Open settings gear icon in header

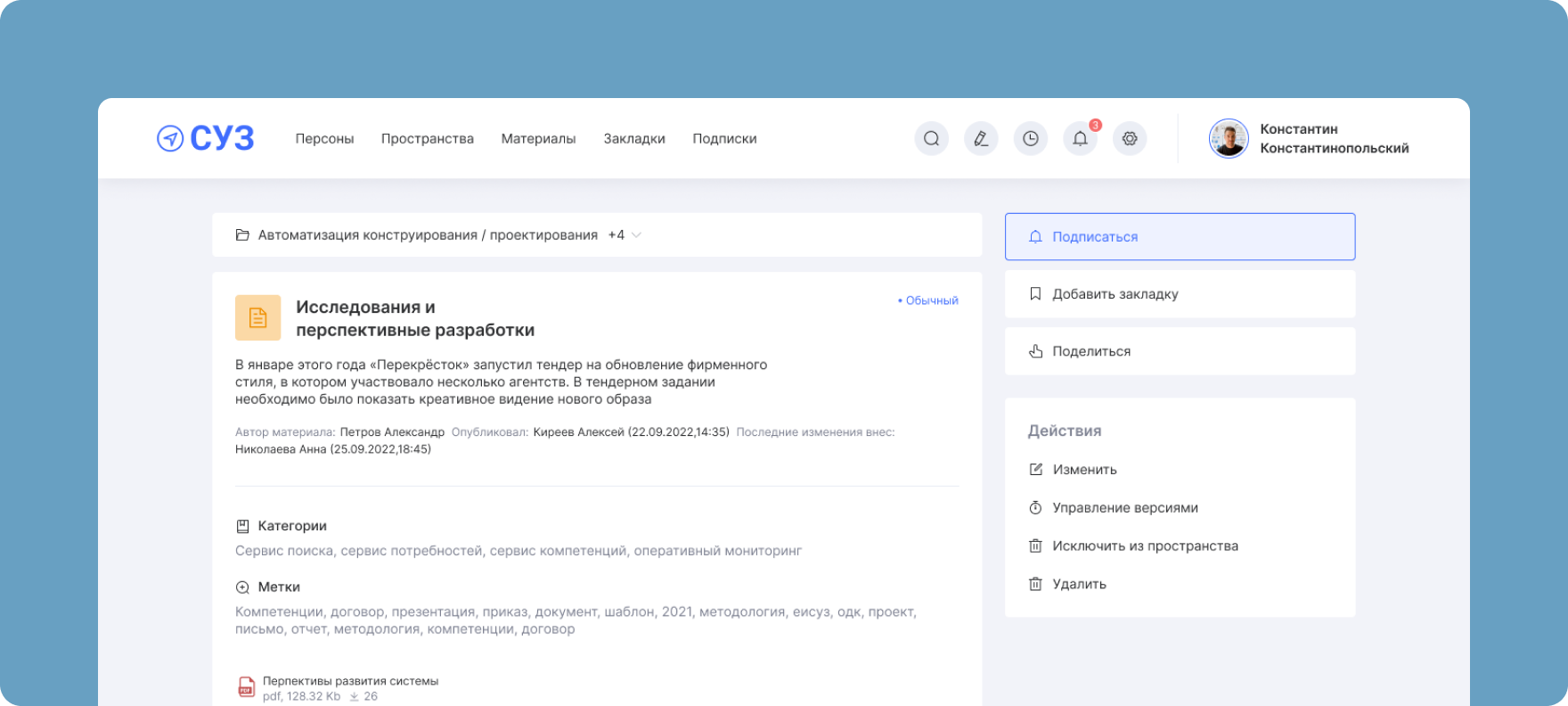(1130, 138)
